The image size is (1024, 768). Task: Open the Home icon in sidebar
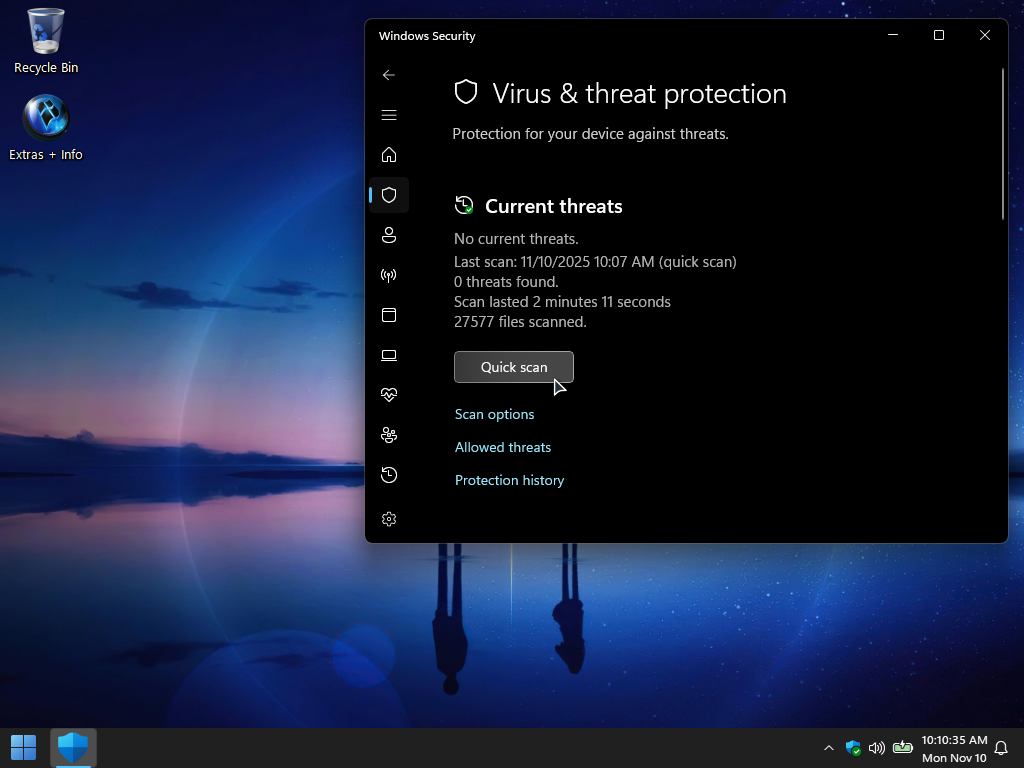coord(389,155)
